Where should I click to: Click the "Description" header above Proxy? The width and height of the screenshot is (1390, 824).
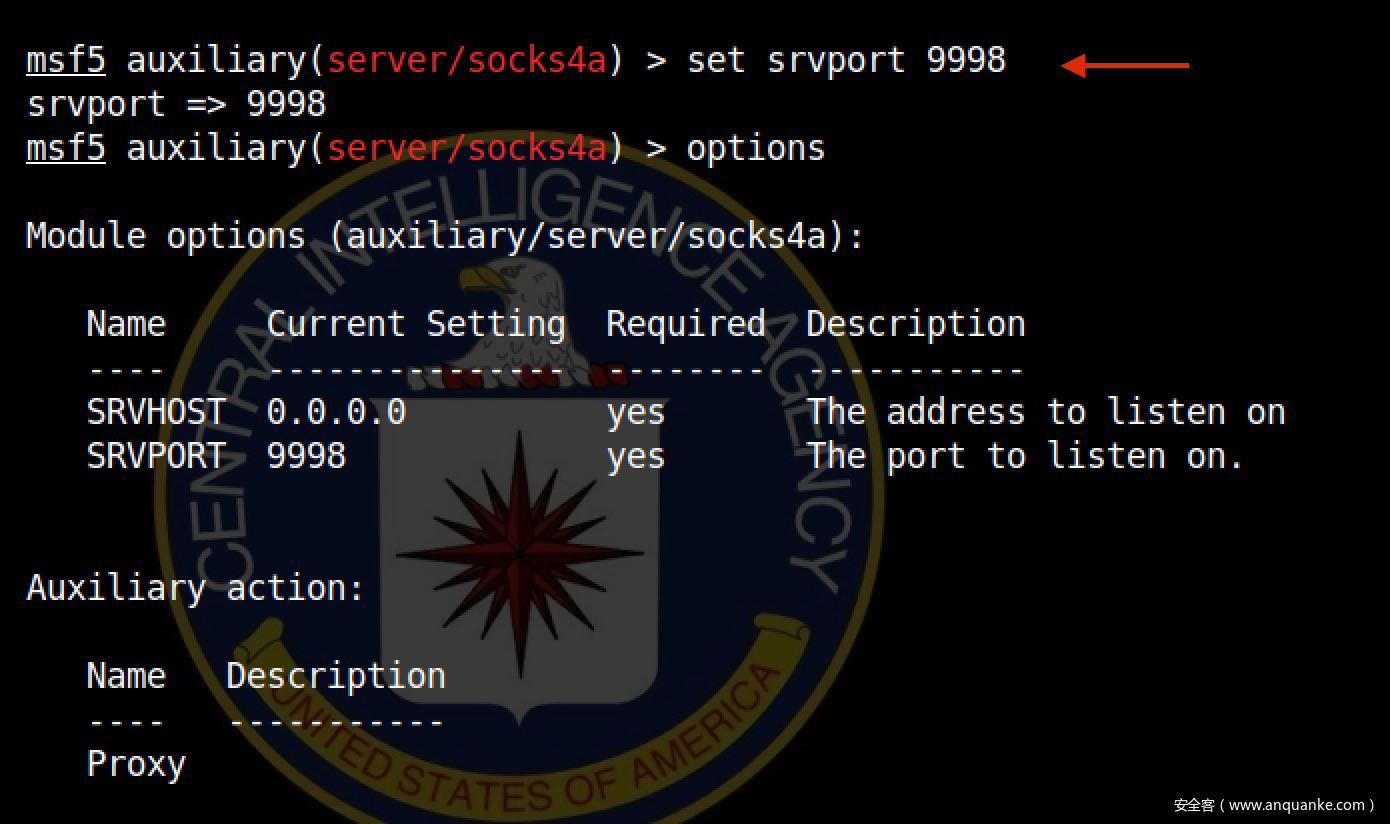[x=336, y=676]
